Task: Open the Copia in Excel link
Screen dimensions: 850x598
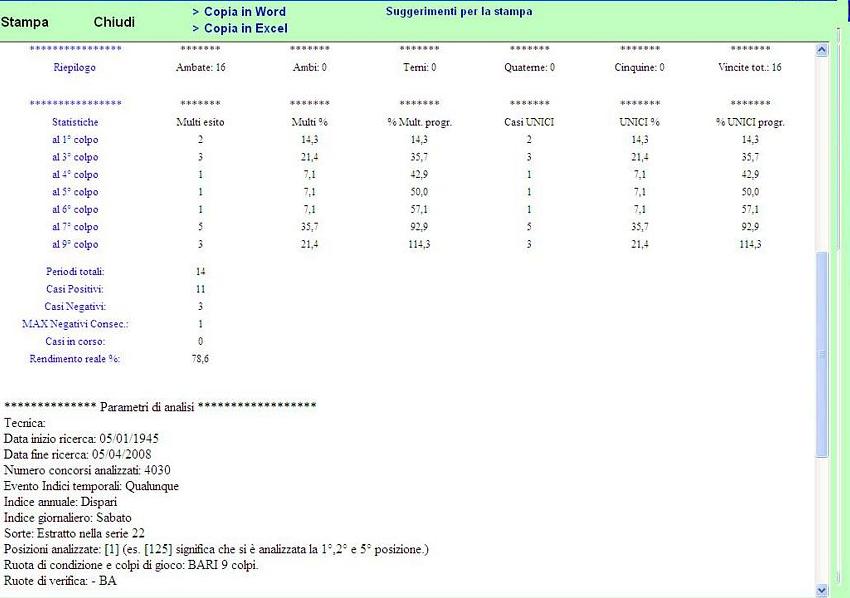Action: click(x=239, y=28)
